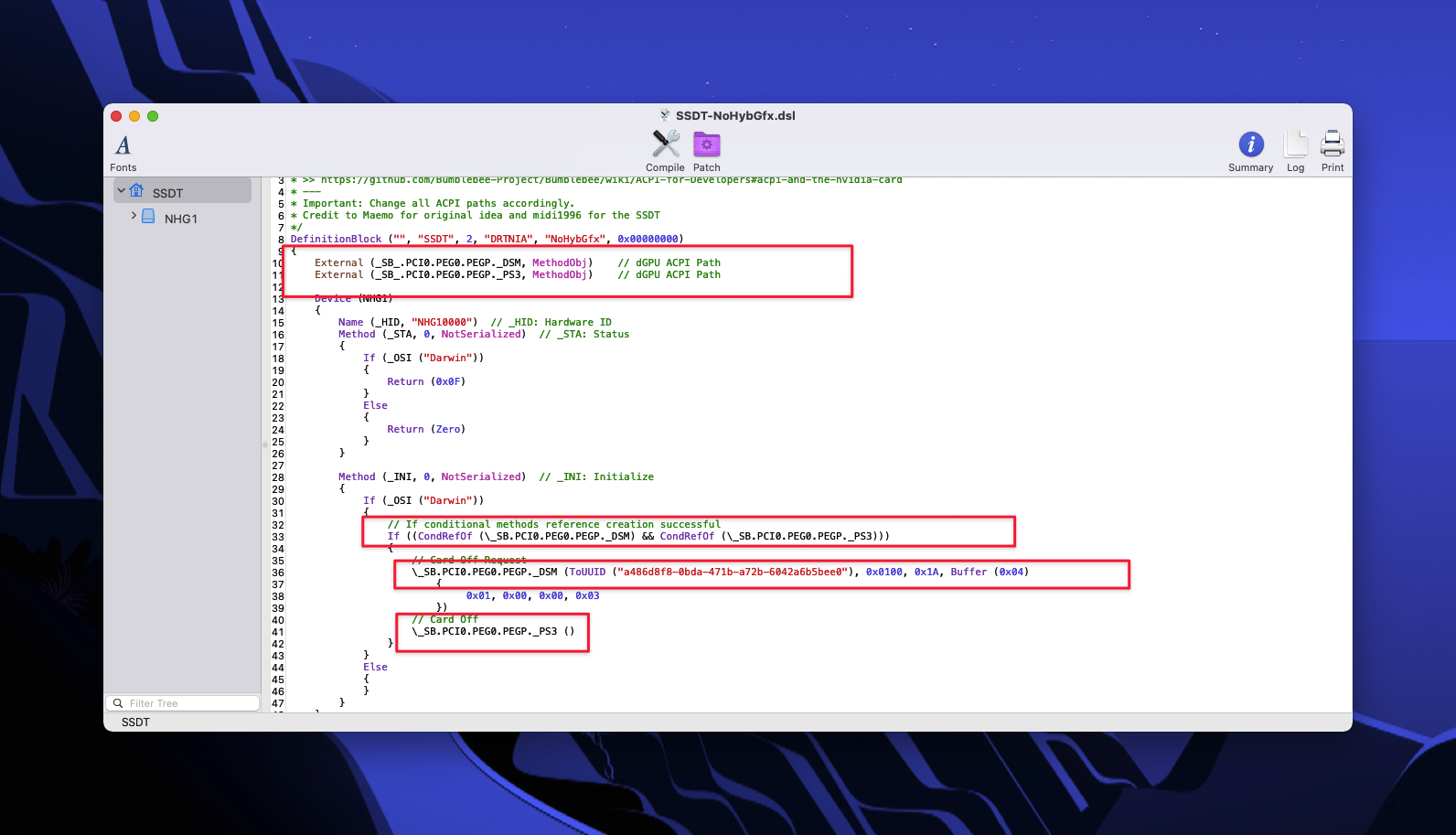Viewport: 1456px width, 835px height.
Task: Click the Compile tool icon
Action: point(665,145)
